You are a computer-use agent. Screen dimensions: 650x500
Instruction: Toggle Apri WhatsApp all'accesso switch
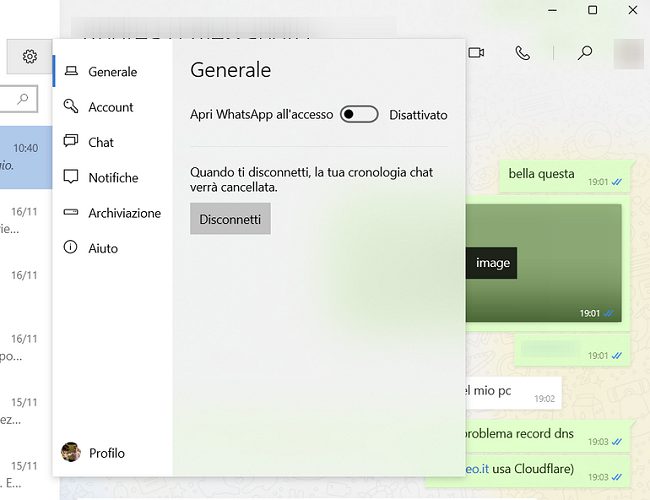359,114
